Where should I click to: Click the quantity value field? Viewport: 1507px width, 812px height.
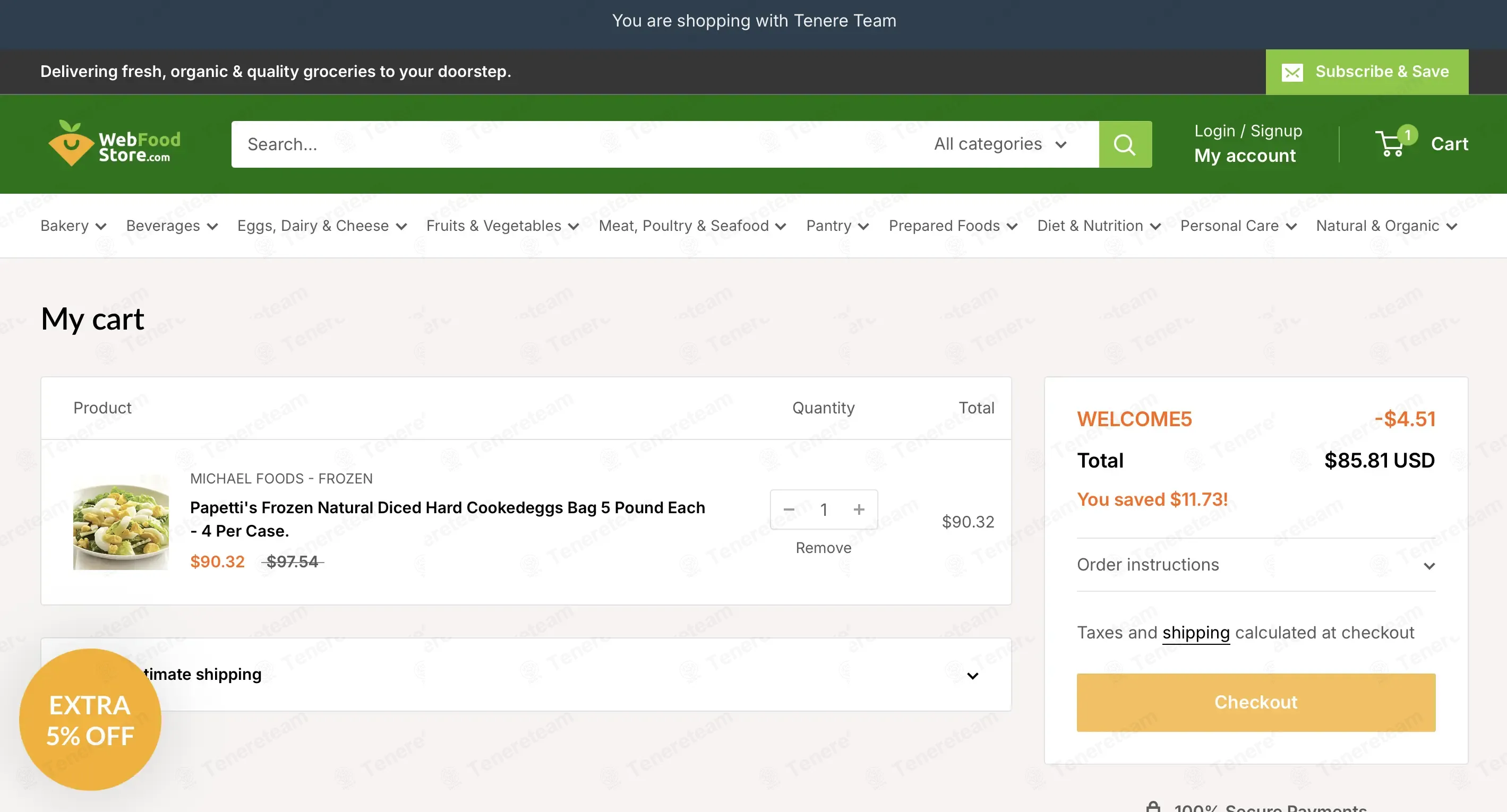tap(824, 510)
